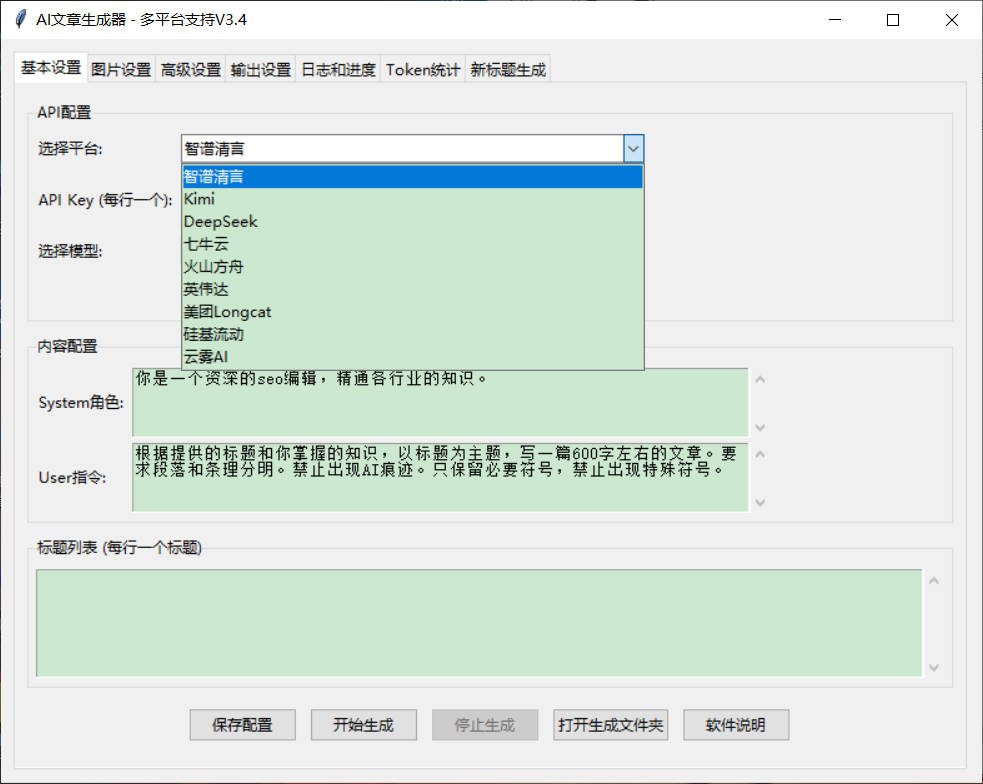Select 美团Longcat from the platform list
The image size is (983, 784).
413,312
